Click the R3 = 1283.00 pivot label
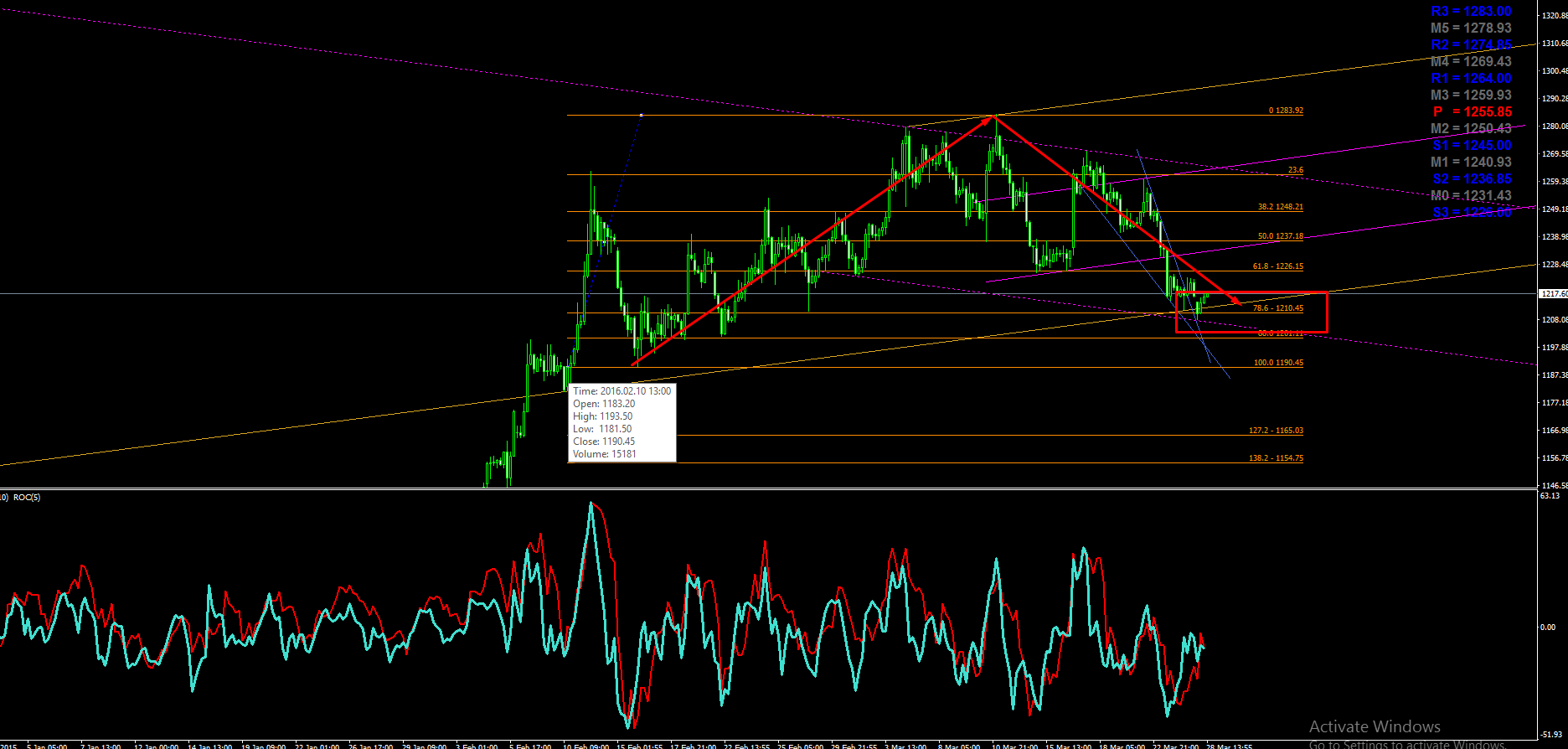This screenshot has width=1568, height=749. (x=1471, y=12)
